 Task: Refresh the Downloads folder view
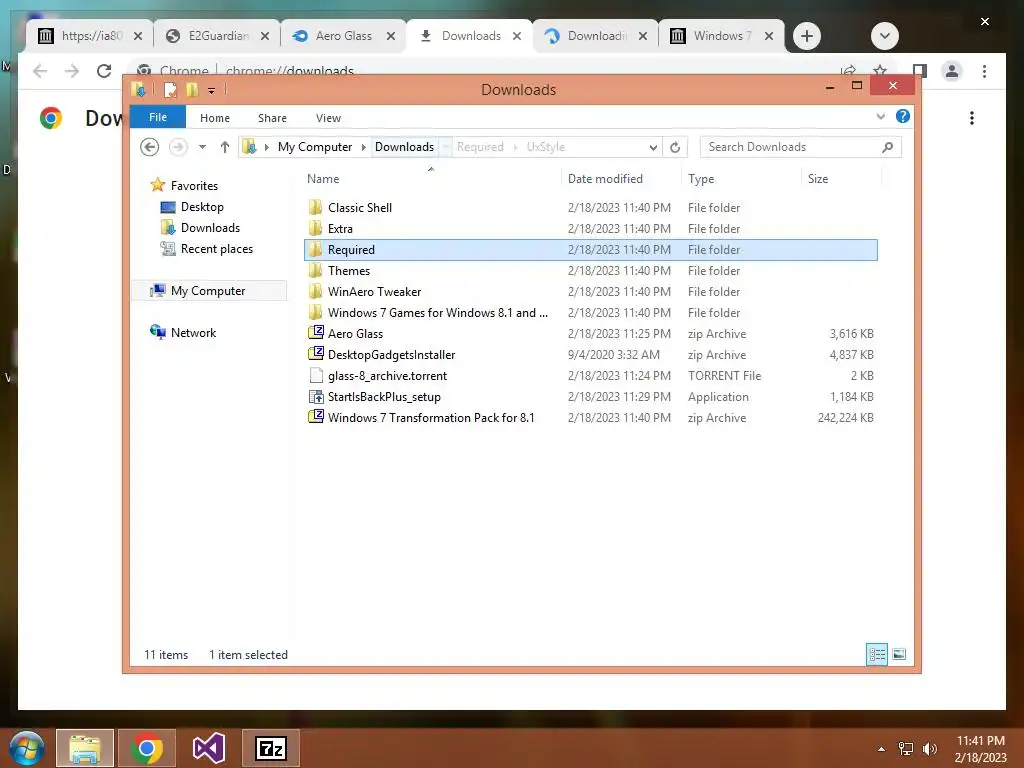[675, 147]
